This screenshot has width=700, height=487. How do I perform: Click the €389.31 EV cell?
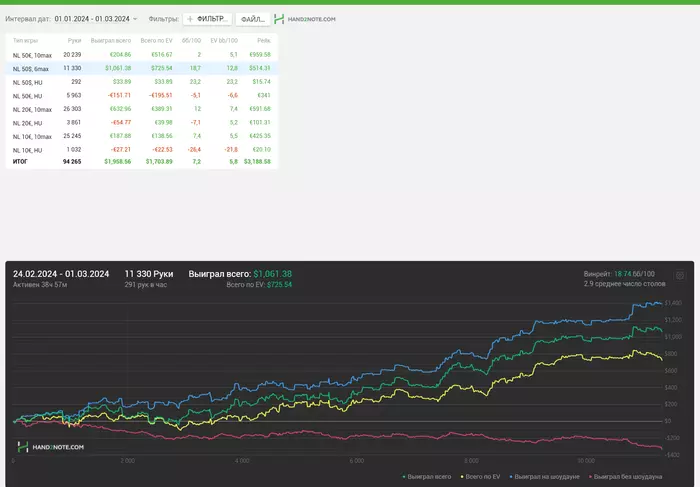tap(162, 109)
